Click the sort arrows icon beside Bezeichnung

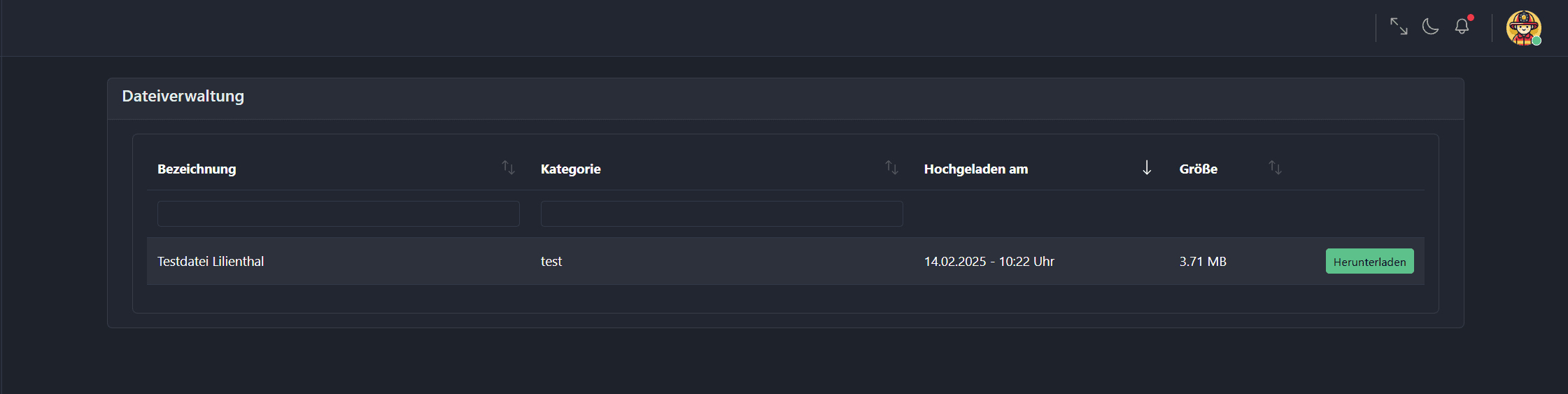[508, 168]
